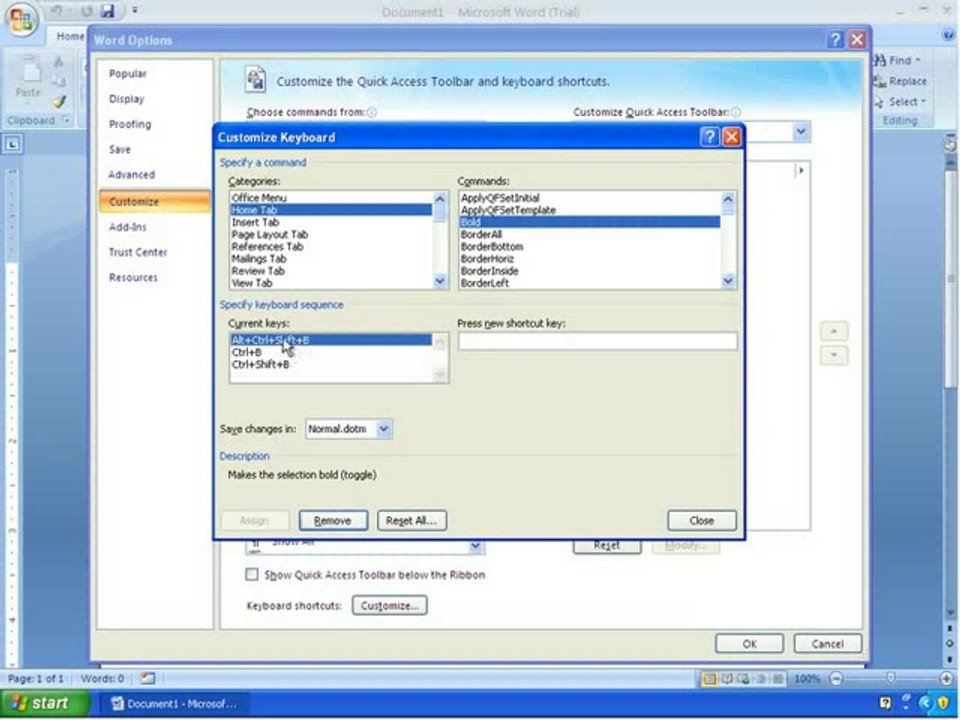Click the Save icon in Quick Access Toolbar
The image size is (960, 720).
click(108, 11)
